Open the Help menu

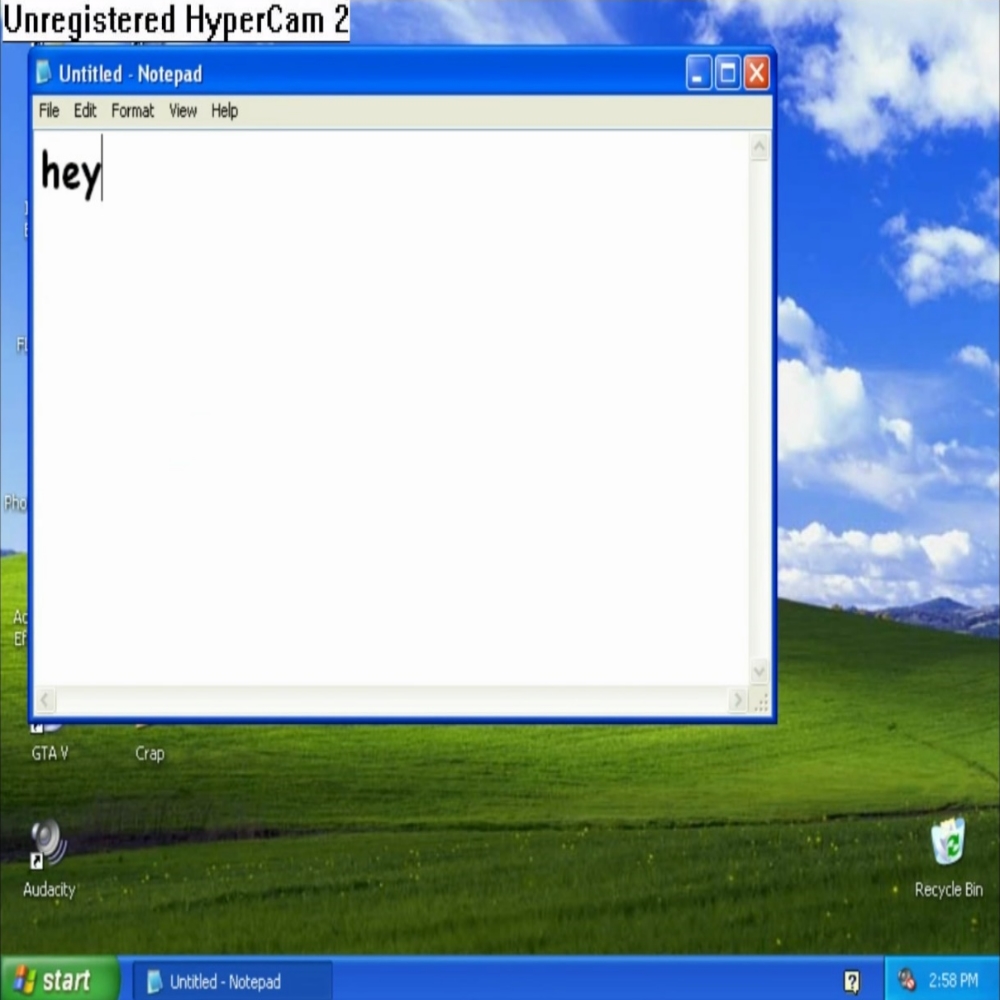pos(224,111)
